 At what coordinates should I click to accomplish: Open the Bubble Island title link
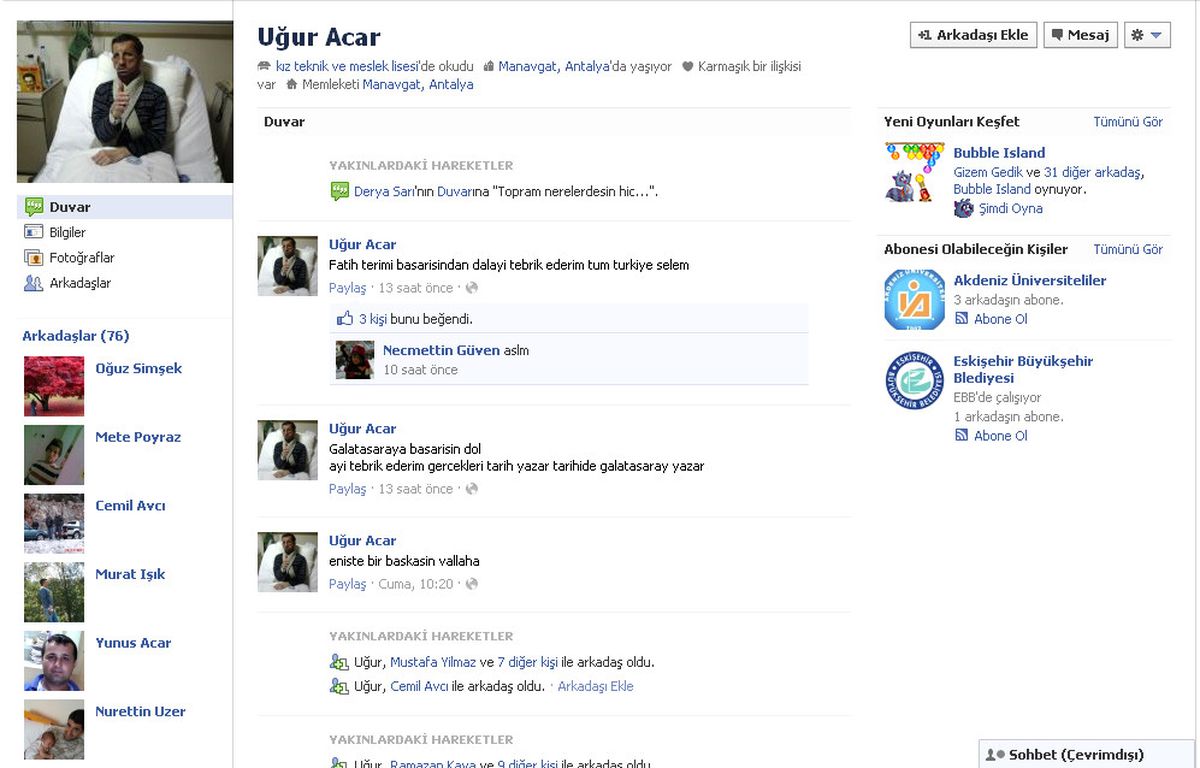pyautogui.click(x=999, y=153)
